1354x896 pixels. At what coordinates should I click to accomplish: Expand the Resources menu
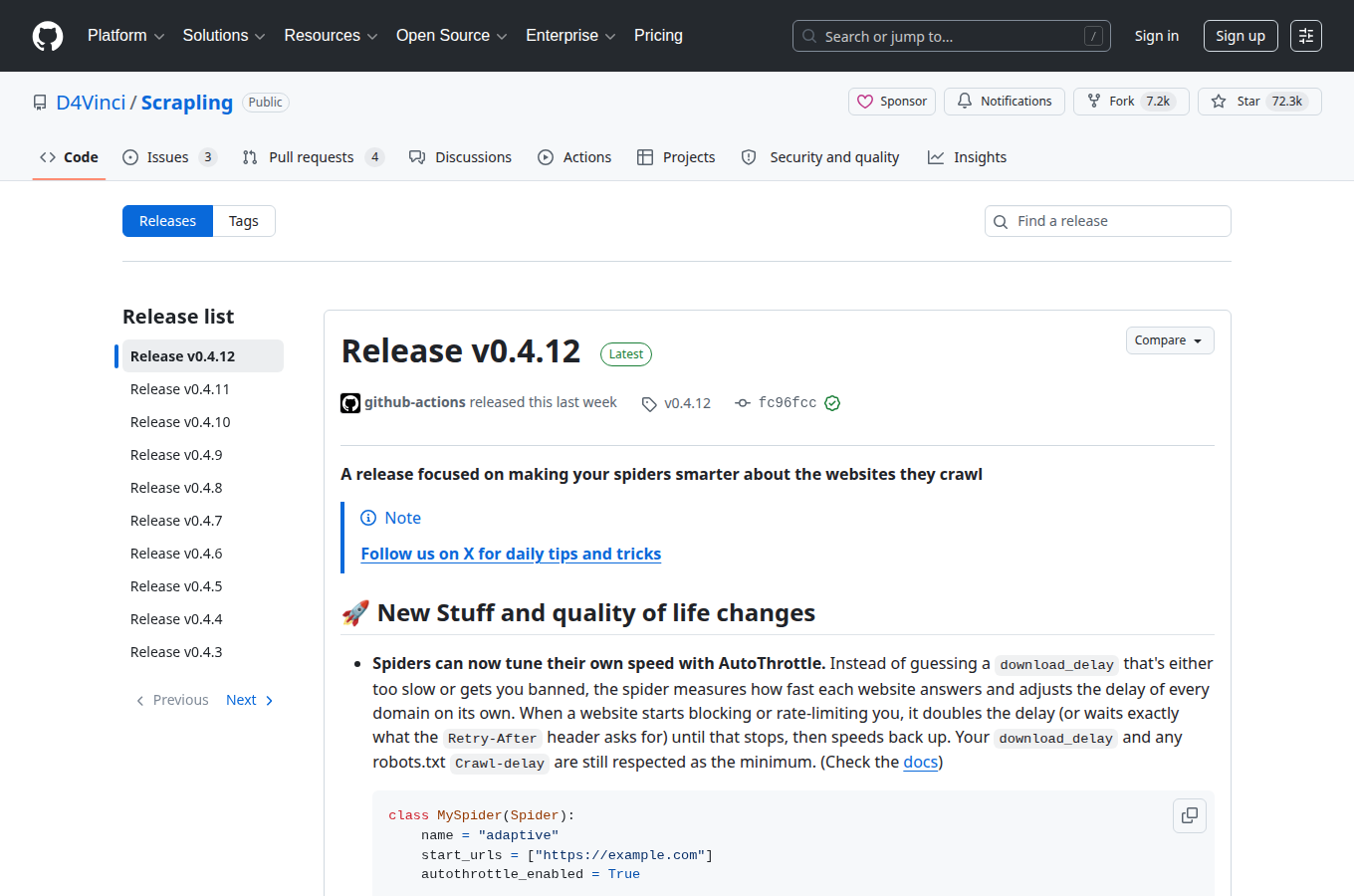331,36
